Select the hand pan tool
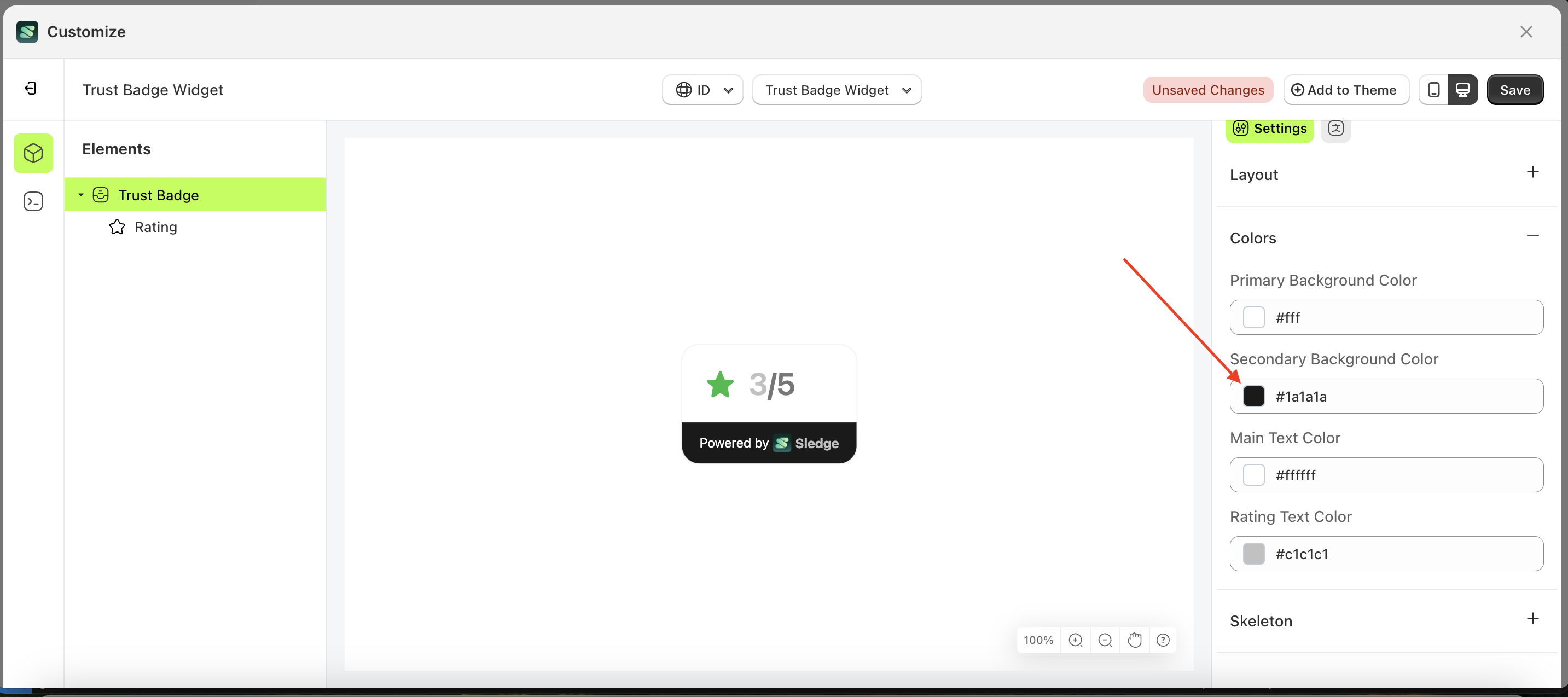The image size is (1568, 697). click(x=1135, y=640)
